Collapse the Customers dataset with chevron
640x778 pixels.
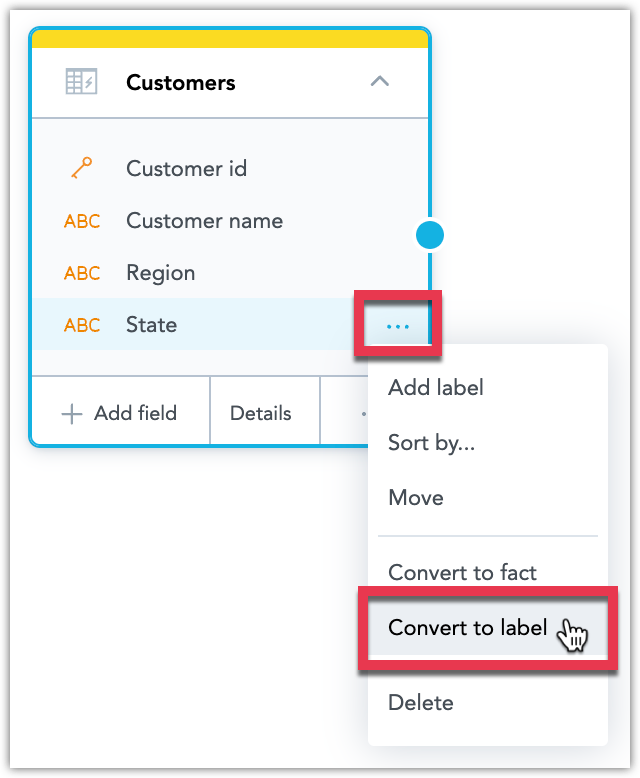(380, 81)
